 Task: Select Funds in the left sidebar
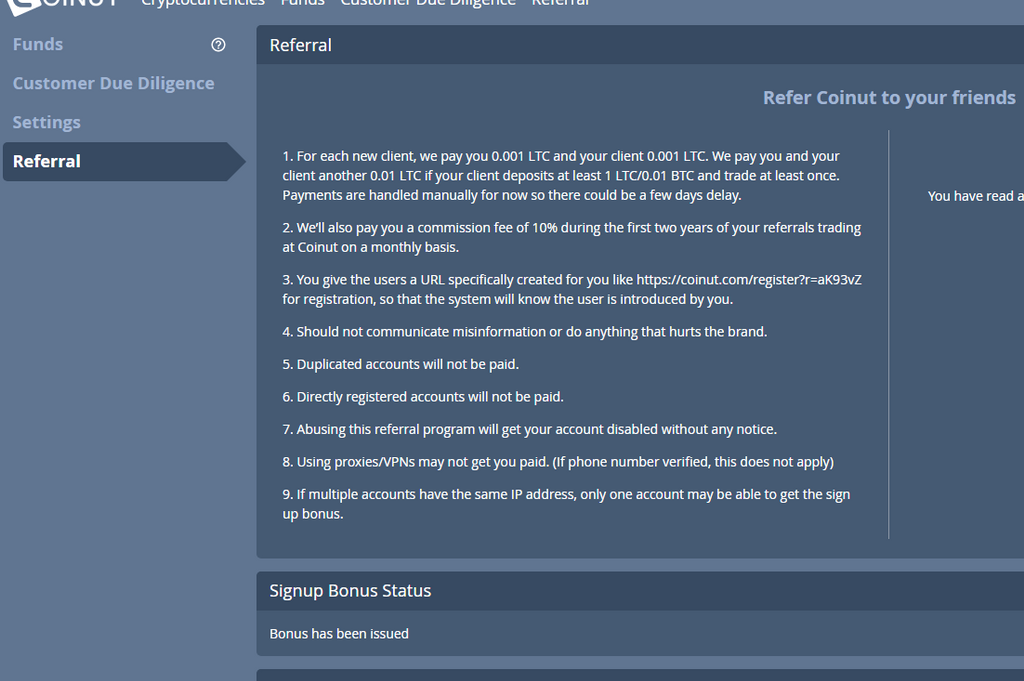[38, 44]
